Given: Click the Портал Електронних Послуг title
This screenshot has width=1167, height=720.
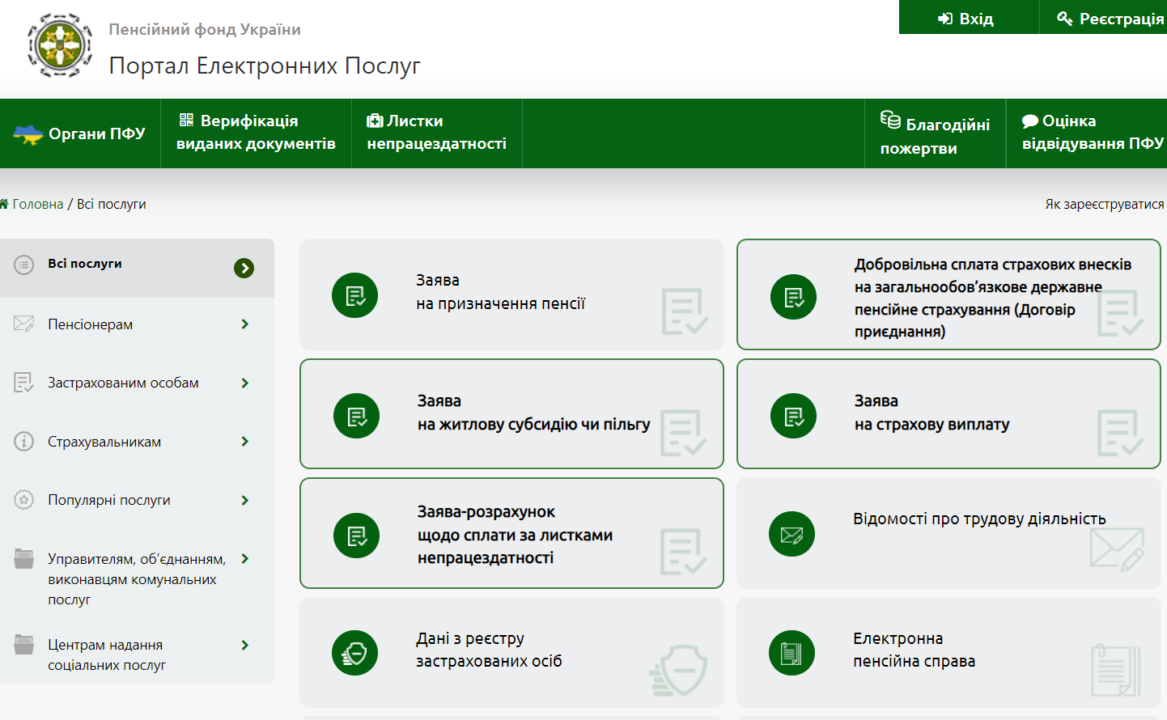Looking at the screenshot, I should pos(264,66).
